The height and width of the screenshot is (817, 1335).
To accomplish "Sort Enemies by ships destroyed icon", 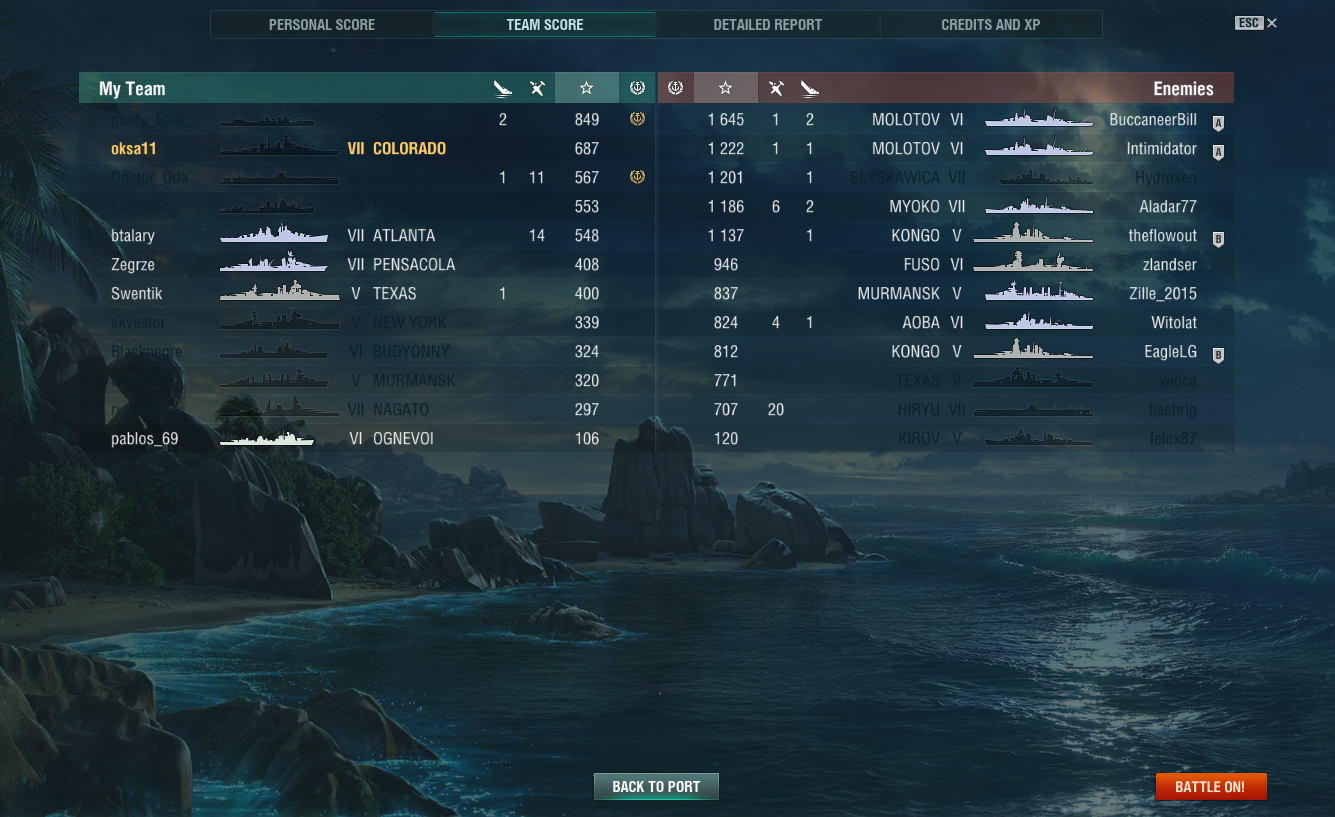I will click(x=810, y=89).
